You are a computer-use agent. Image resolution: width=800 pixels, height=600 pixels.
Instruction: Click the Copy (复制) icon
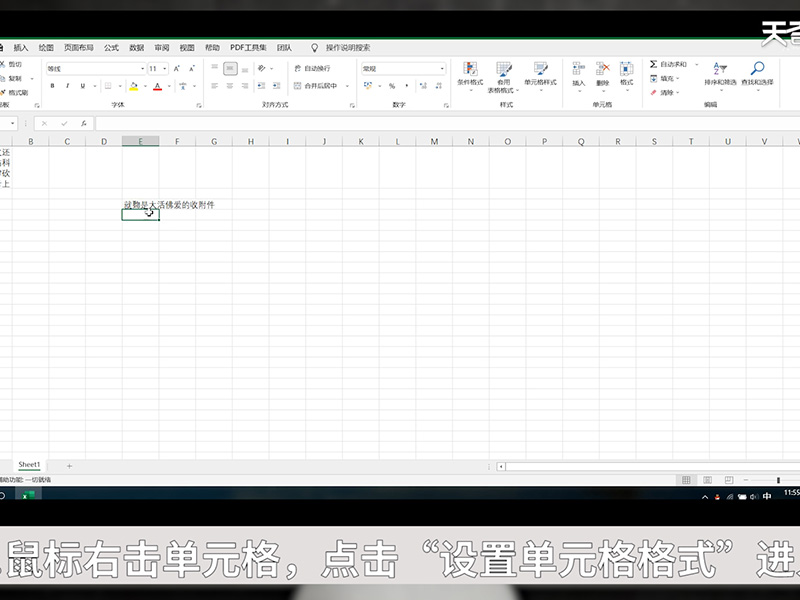[x=3, y=79]
